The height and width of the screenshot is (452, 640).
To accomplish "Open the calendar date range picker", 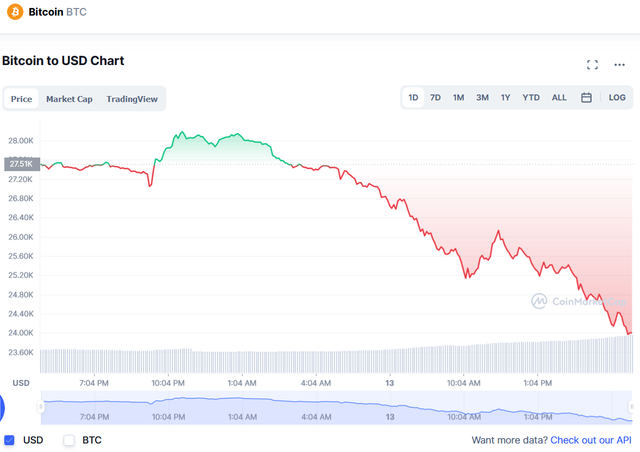I will click(x=586, y=98).
